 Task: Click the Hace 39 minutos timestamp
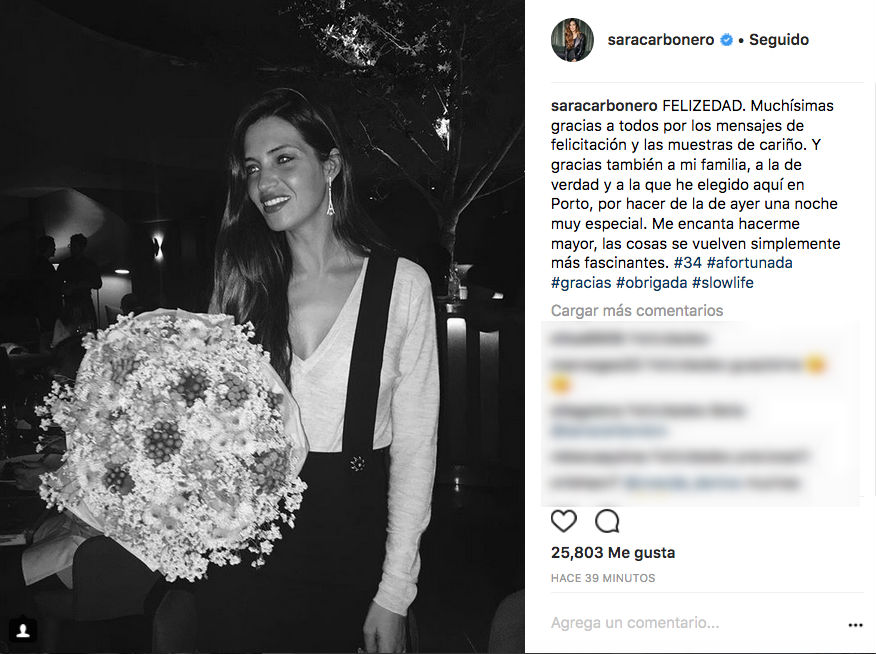pyautogui.click(x=603, y=578)
